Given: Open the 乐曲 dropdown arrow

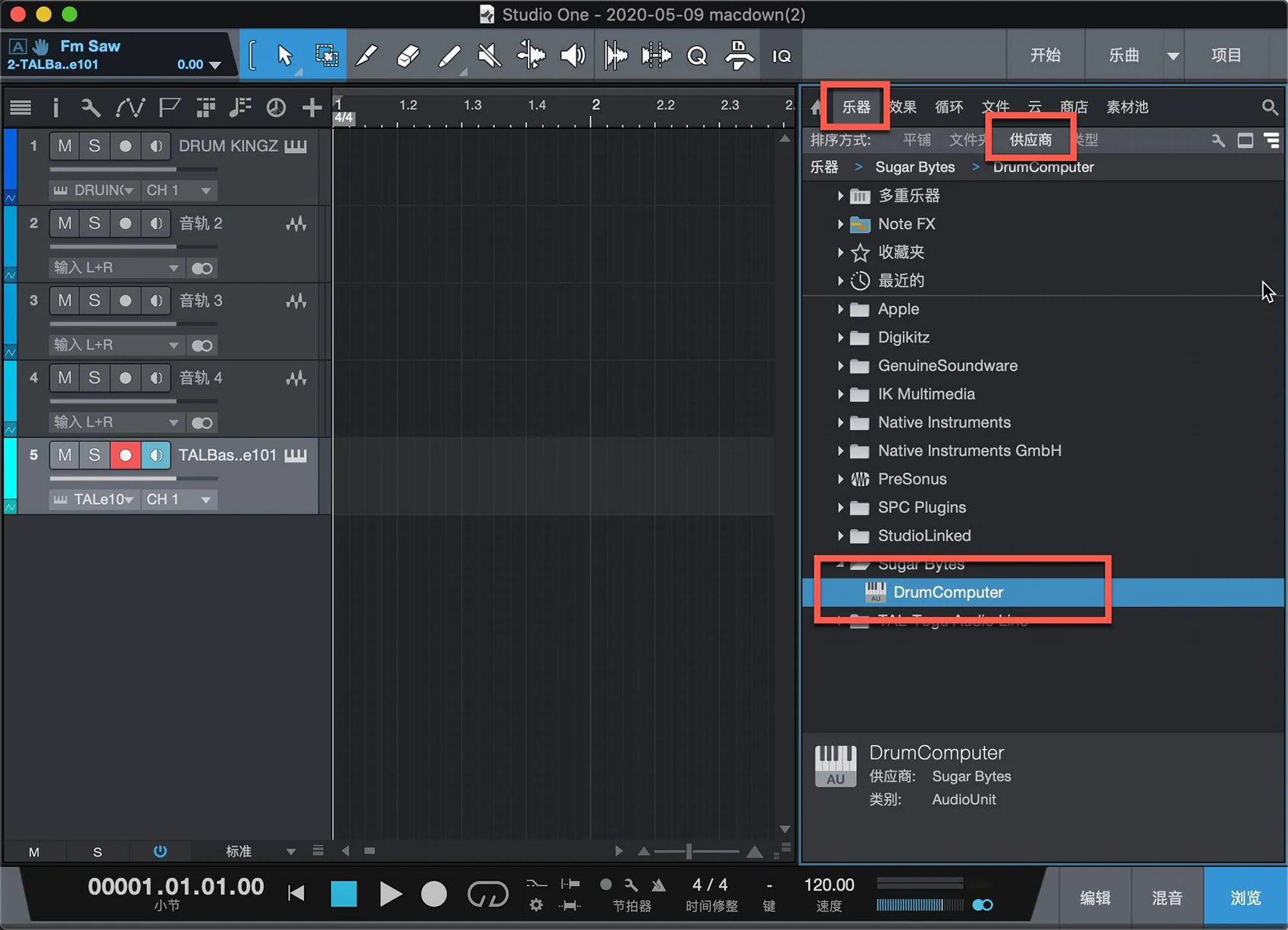Looking at the screenshot, I should point(1173,55).
